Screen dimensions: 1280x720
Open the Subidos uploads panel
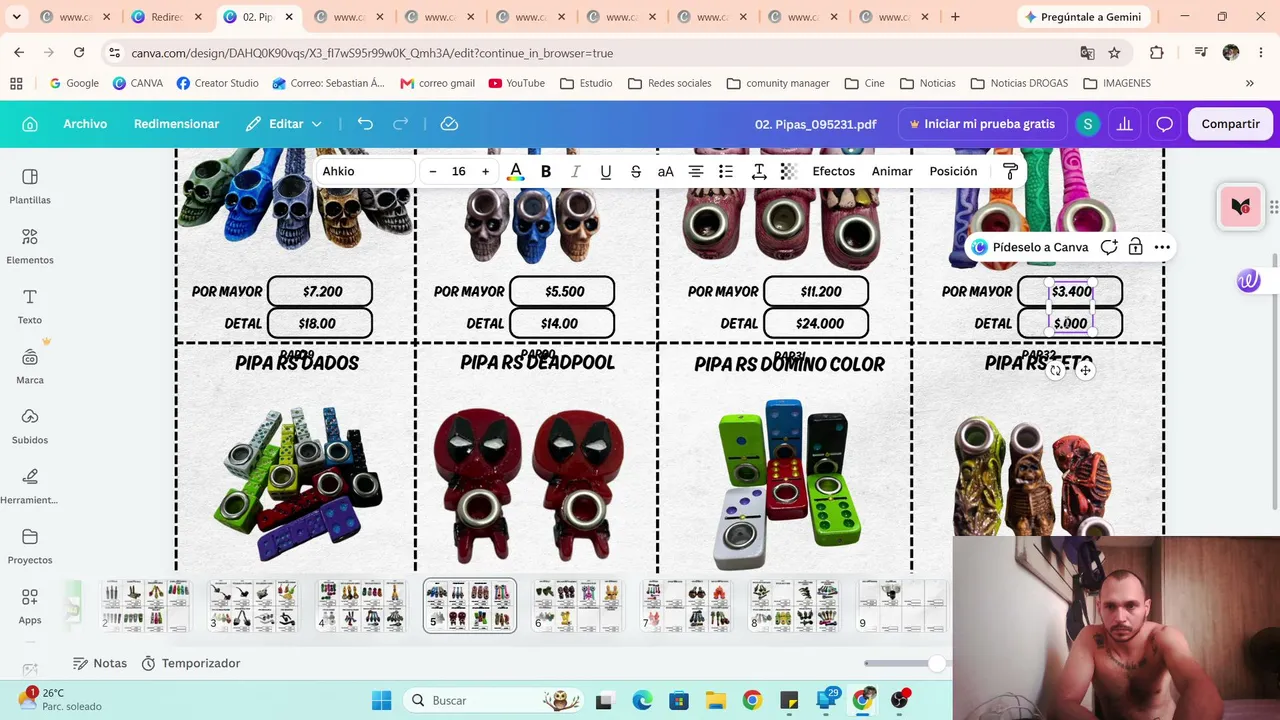coord(30,426)
